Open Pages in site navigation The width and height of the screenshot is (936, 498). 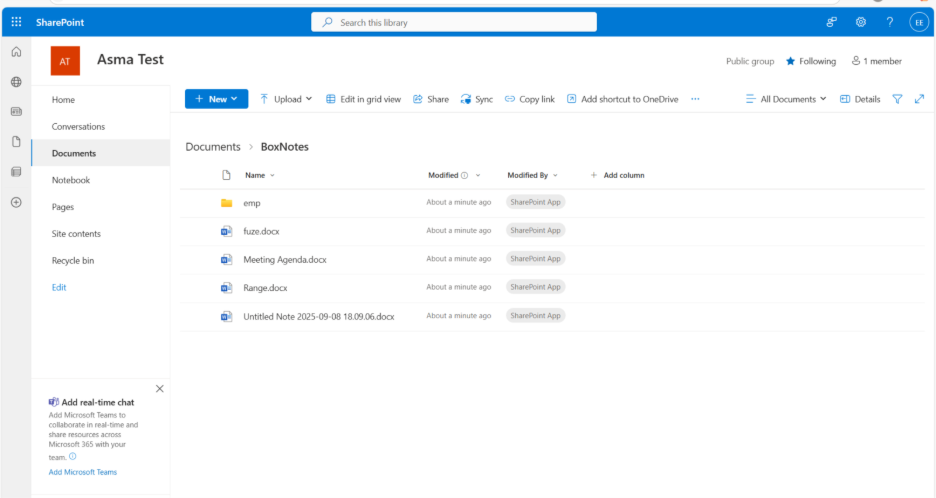pyautogui.click(x=63, y=207)
